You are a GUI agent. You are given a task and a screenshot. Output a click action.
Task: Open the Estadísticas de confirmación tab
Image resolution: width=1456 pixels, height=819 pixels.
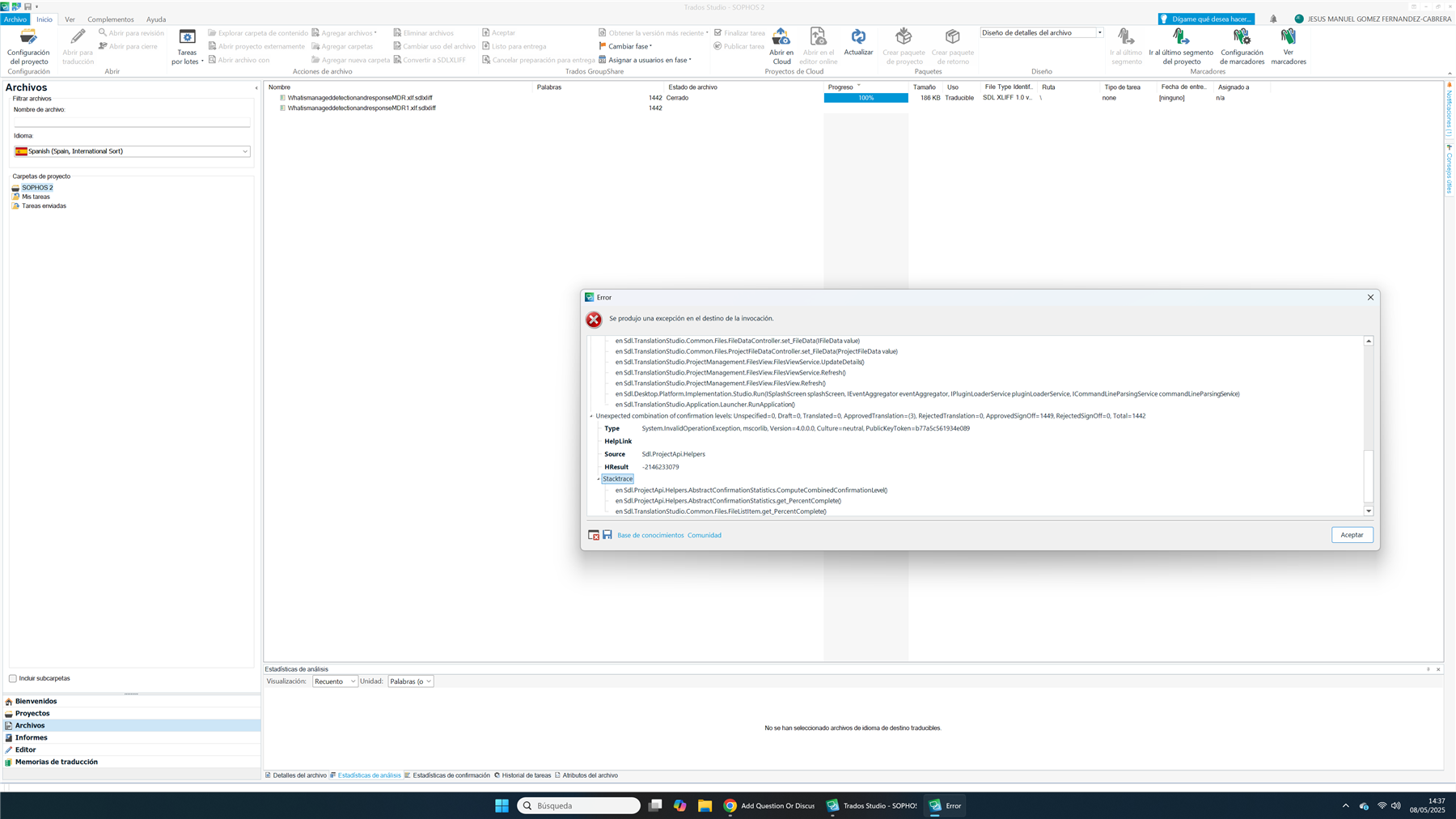[x=450, y=774]
